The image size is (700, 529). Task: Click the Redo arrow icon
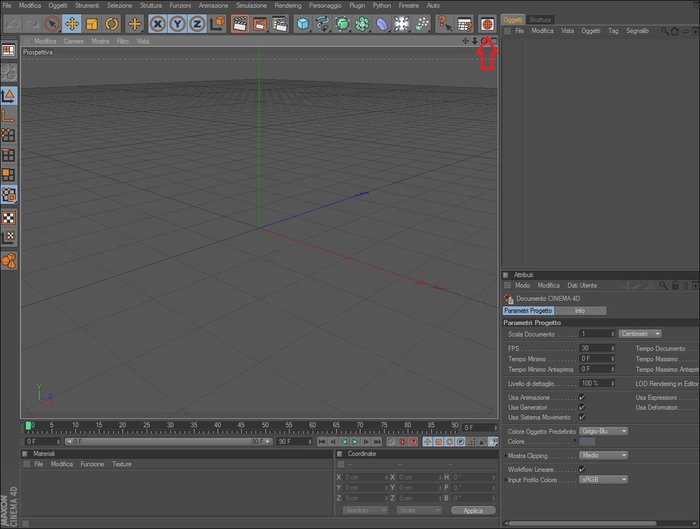coord(32,24)
